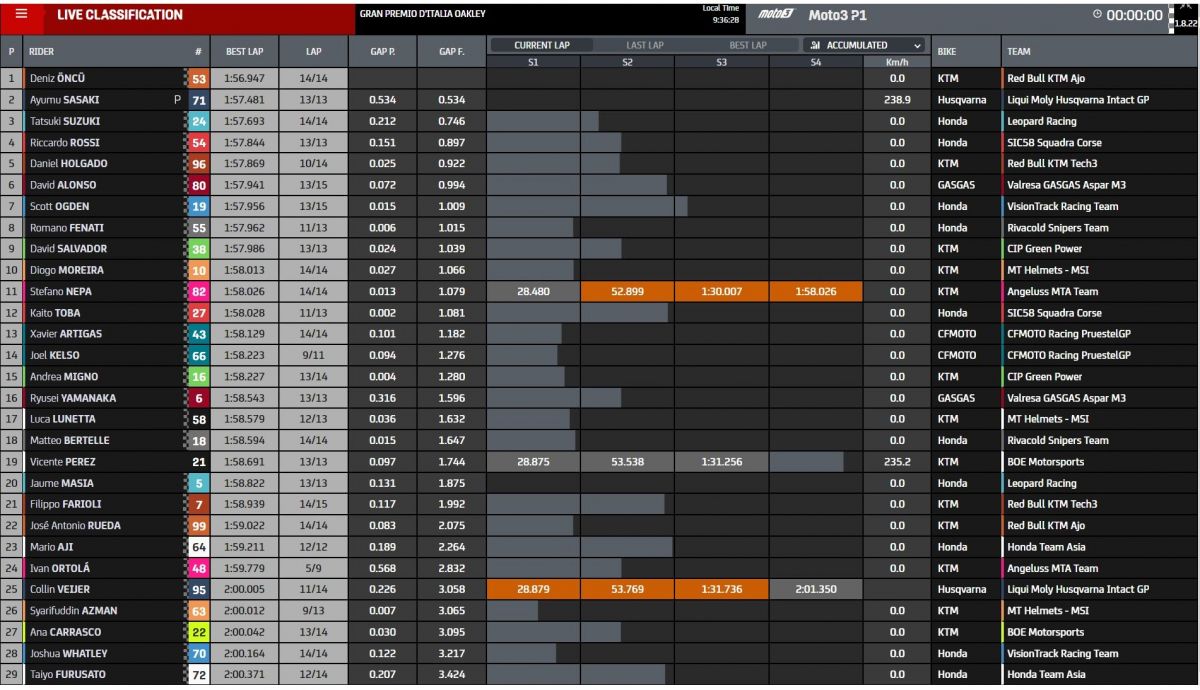Click Perez's S3 time 1:31.256

721,462
